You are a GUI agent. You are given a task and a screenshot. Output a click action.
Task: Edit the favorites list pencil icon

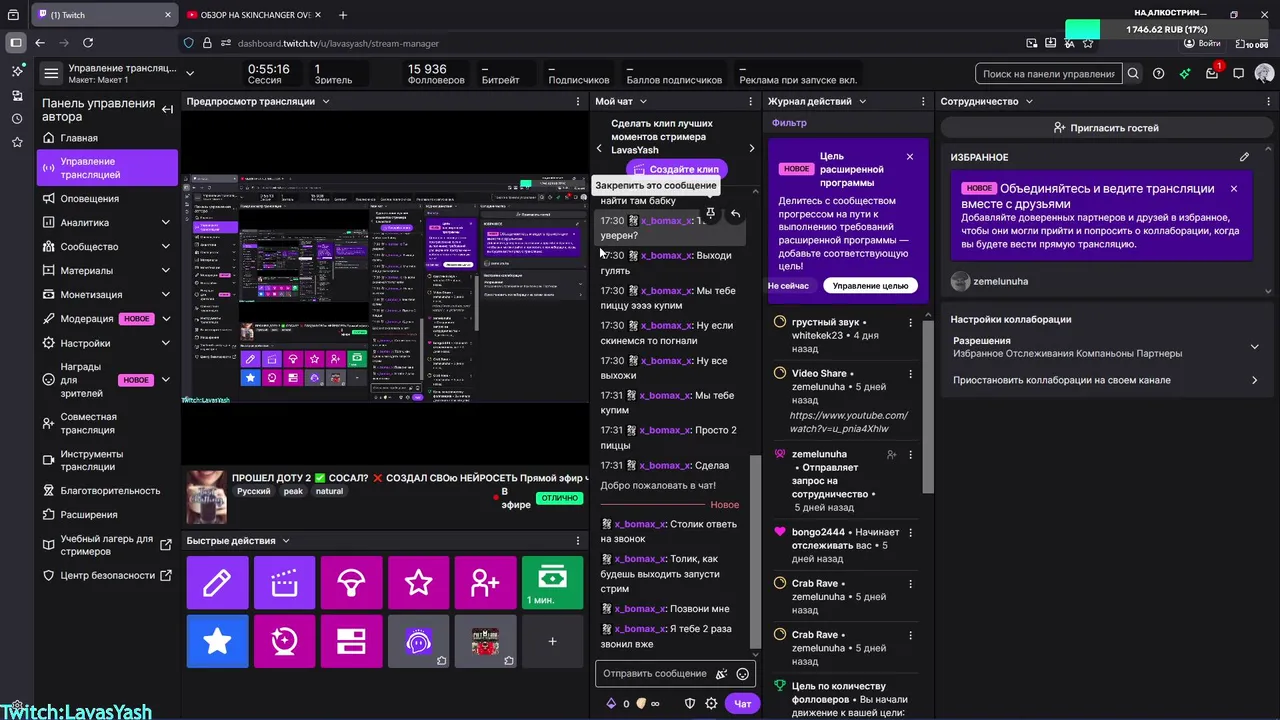coord(1244,157)
